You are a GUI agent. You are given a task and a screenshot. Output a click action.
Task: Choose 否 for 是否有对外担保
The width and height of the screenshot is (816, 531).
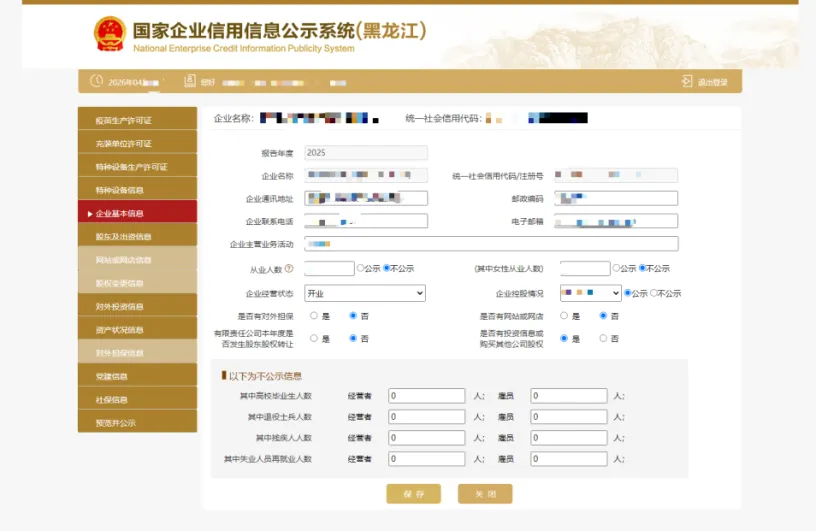[353, 315]
